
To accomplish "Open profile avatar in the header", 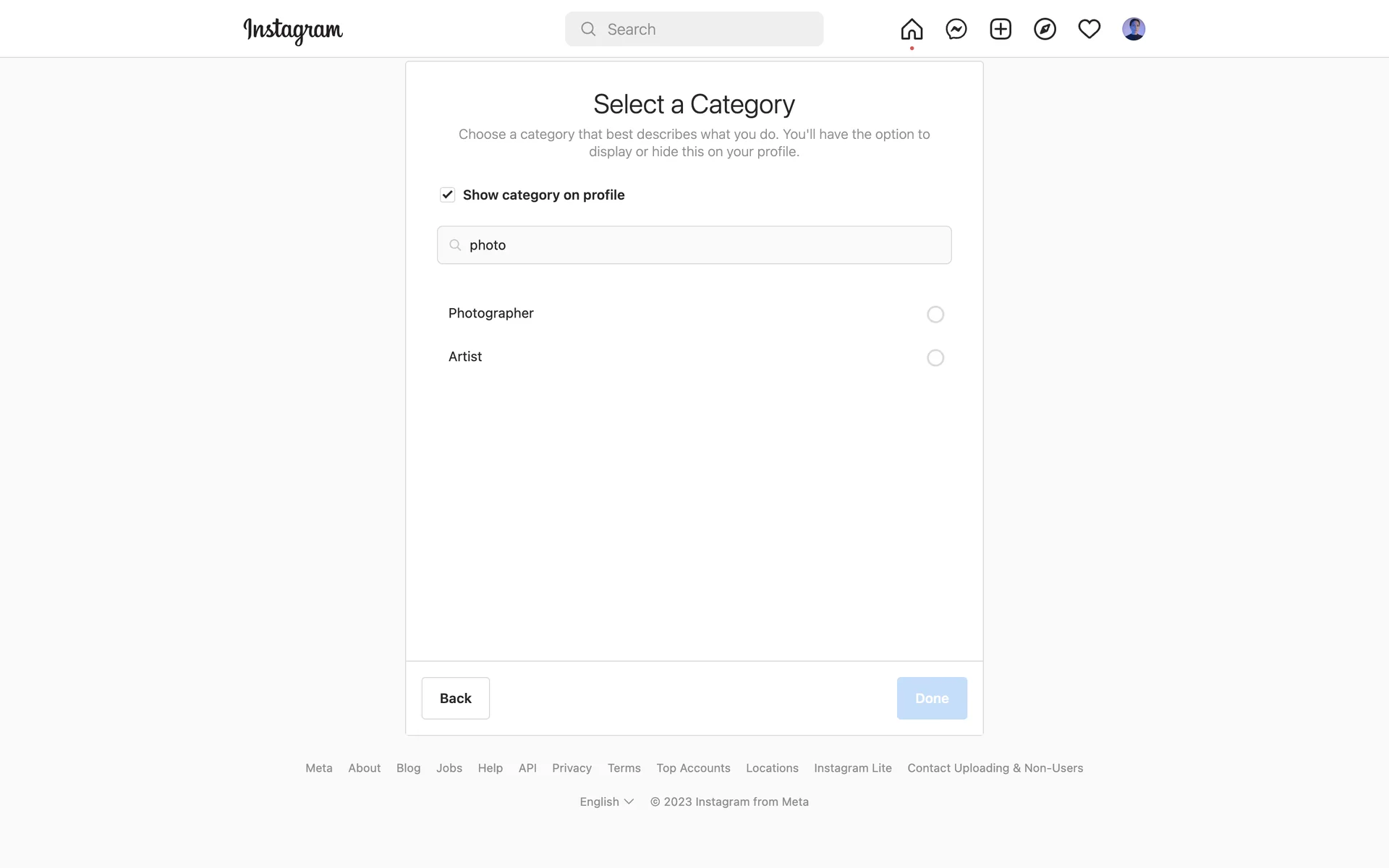I will click(1133, 30).
